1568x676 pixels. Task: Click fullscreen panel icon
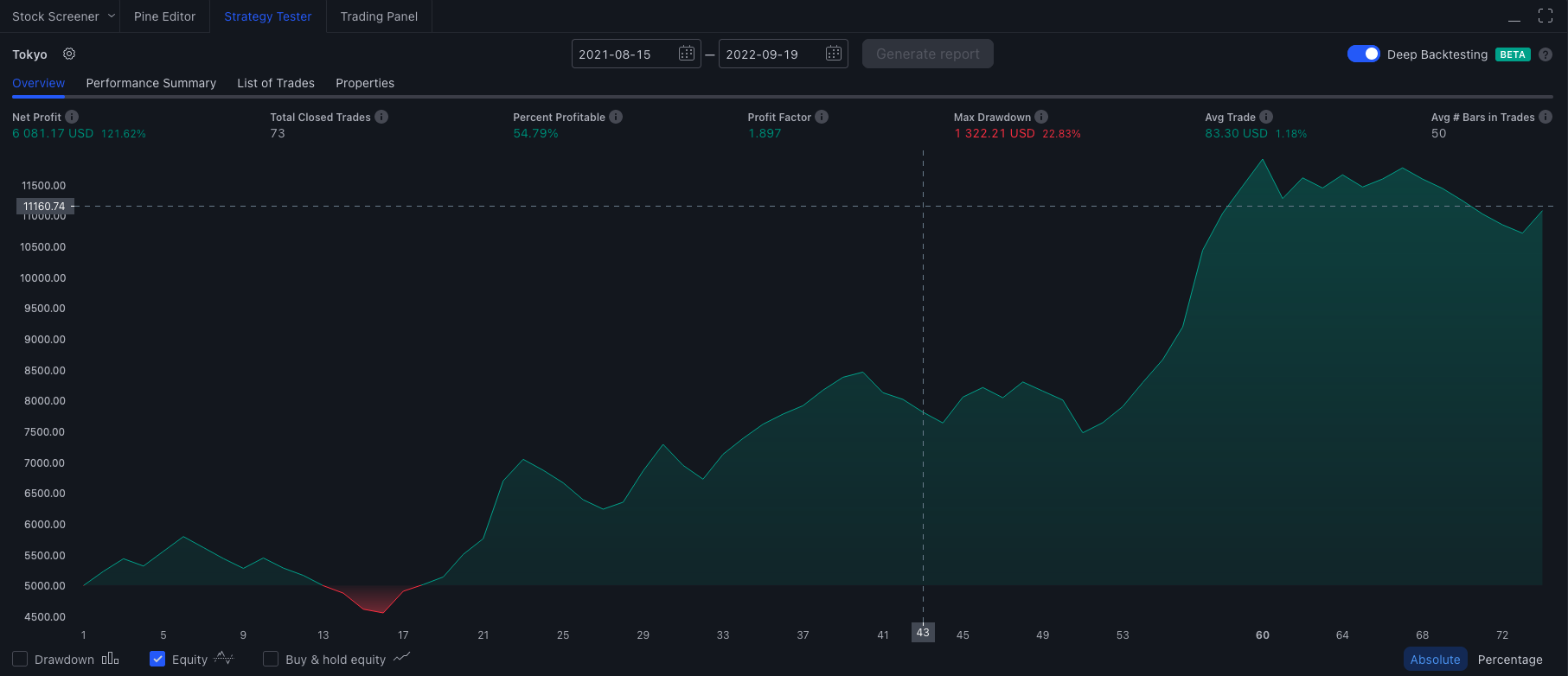pos(1546,16)
